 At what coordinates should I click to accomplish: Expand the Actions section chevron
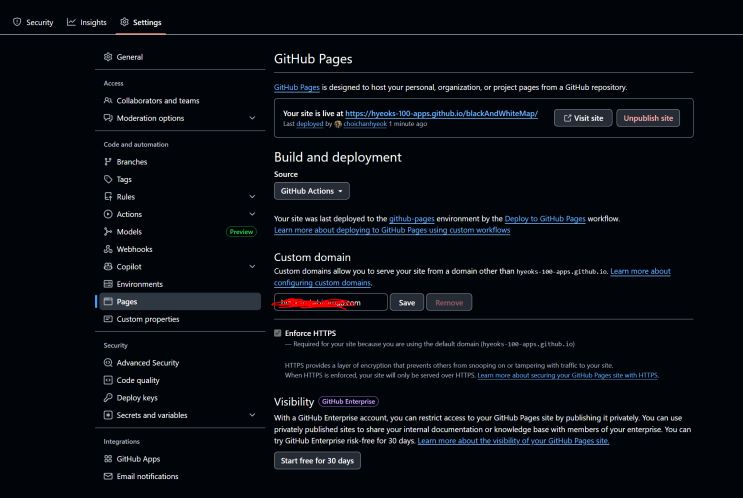point(253,214)
